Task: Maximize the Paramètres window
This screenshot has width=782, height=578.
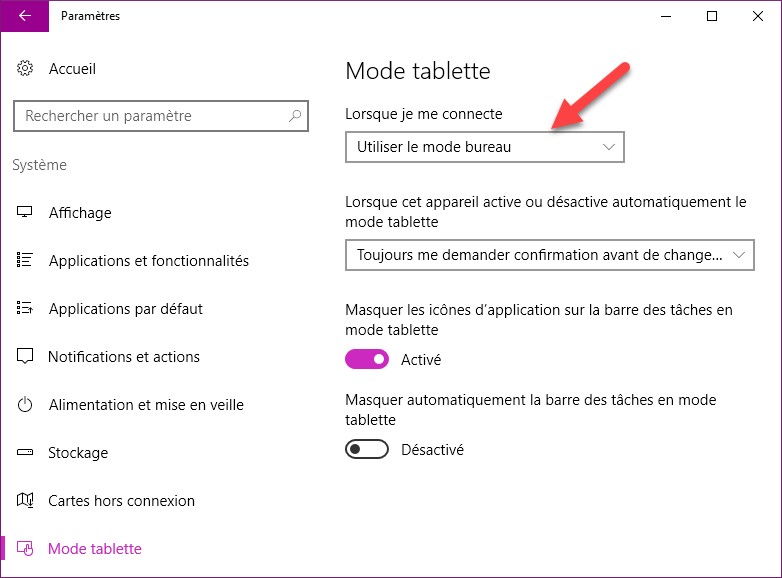Action: point(711,16)
